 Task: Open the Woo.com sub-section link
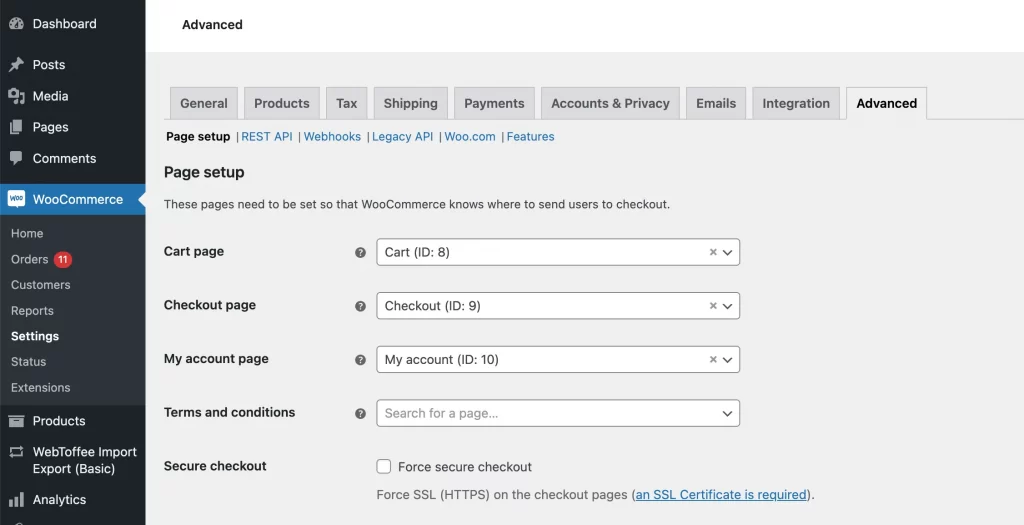point(470,136)
